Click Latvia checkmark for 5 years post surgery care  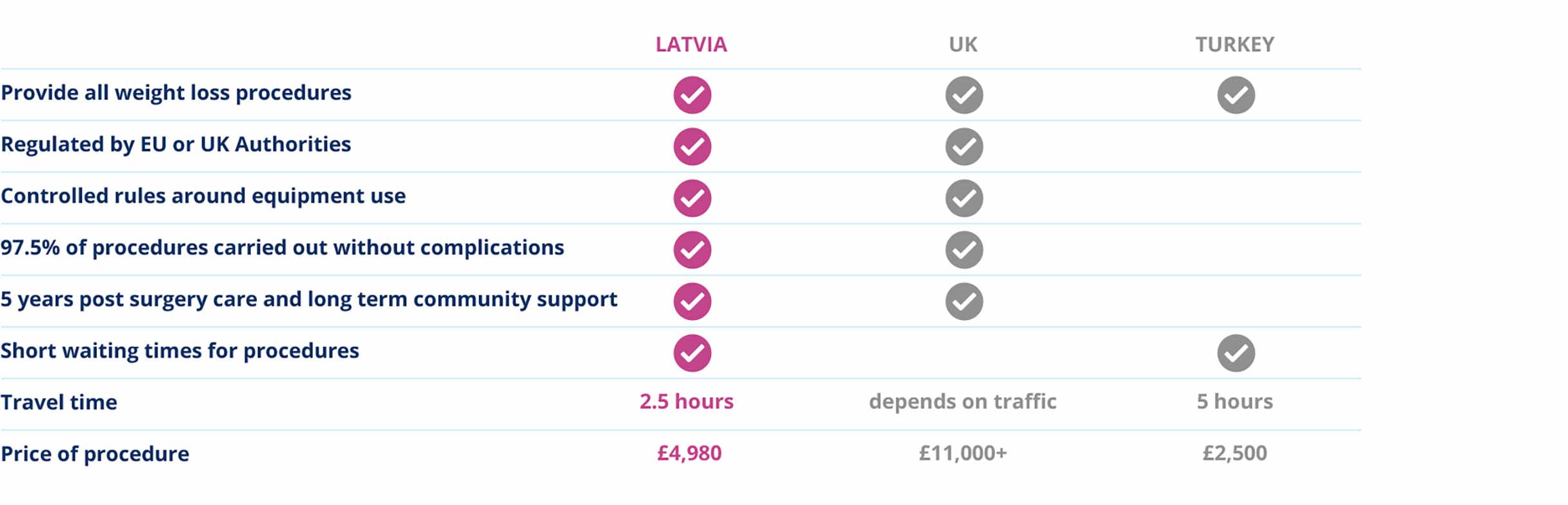point(692,301)
